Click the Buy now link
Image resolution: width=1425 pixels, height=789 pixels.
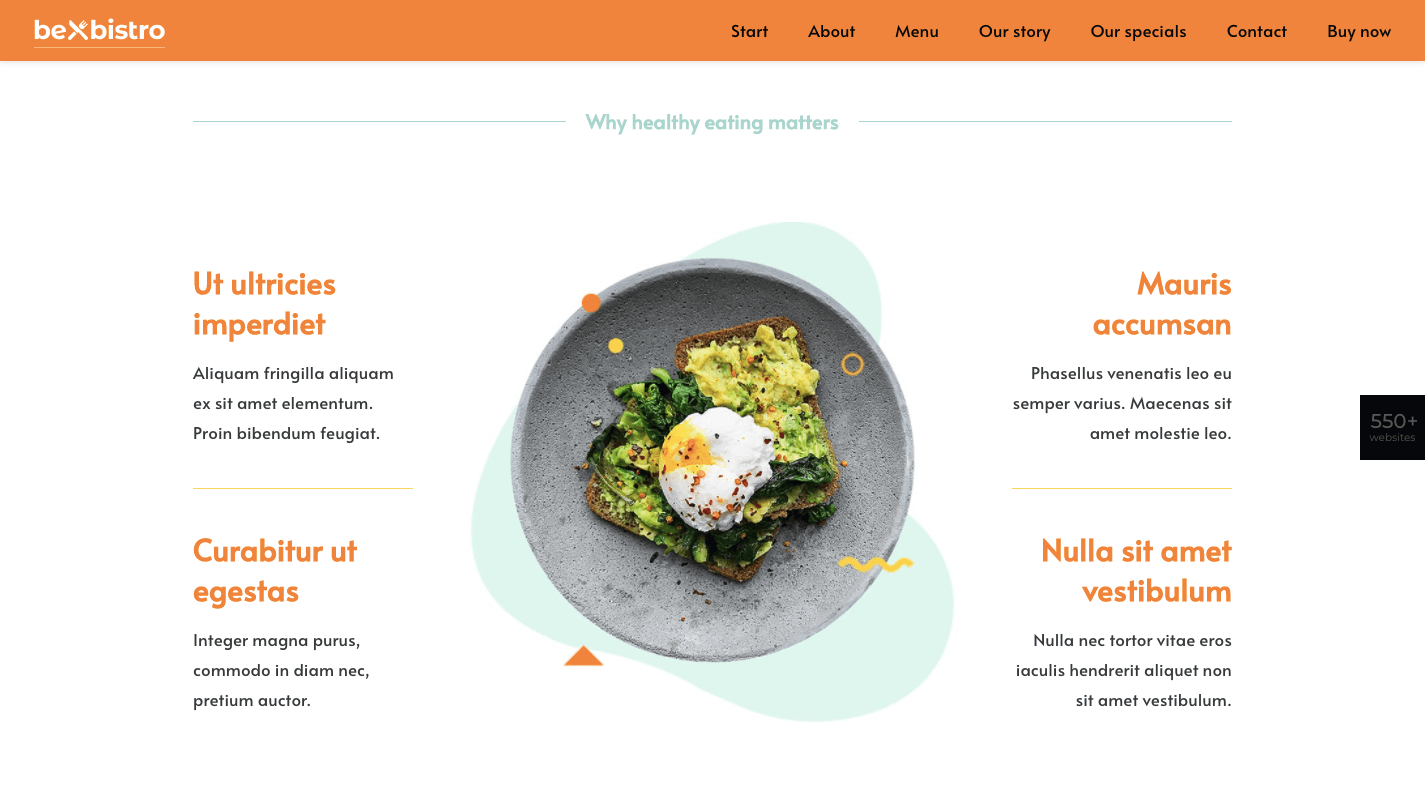(x=1358, y=31)
